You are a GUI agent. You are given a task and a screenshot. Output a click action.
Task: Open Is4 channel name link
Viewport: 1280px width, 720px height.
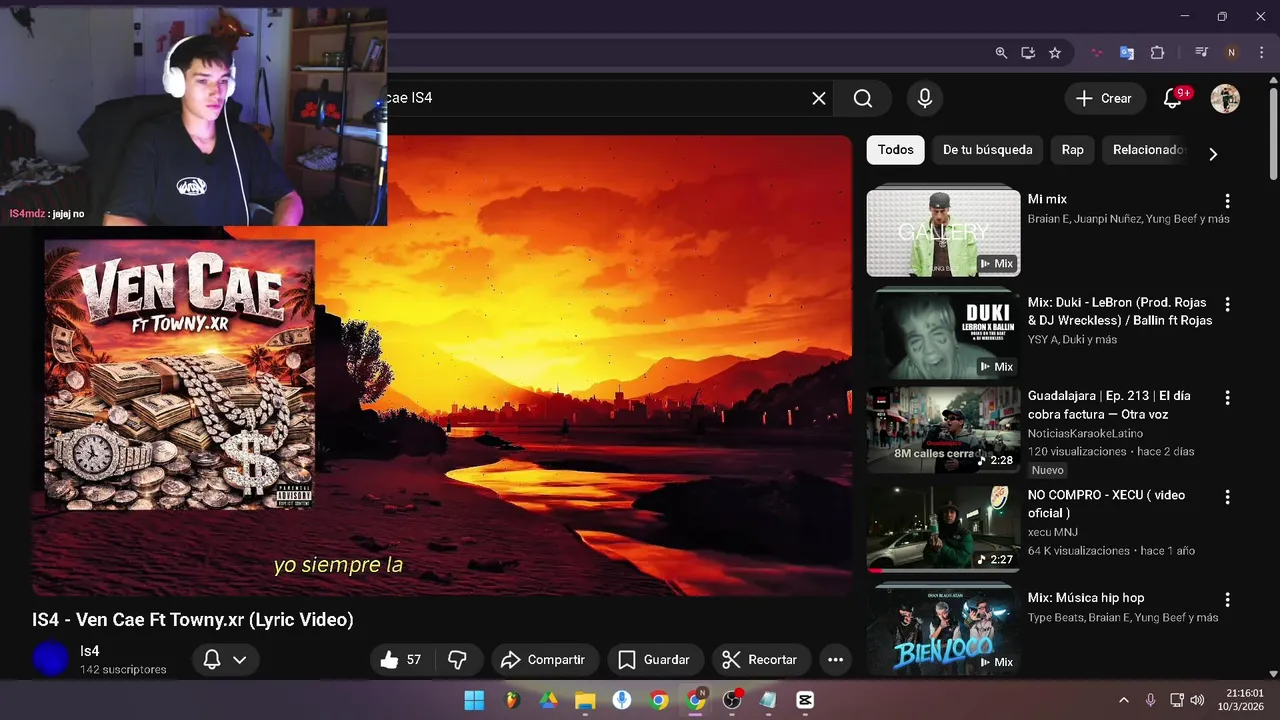click(90, 651)
